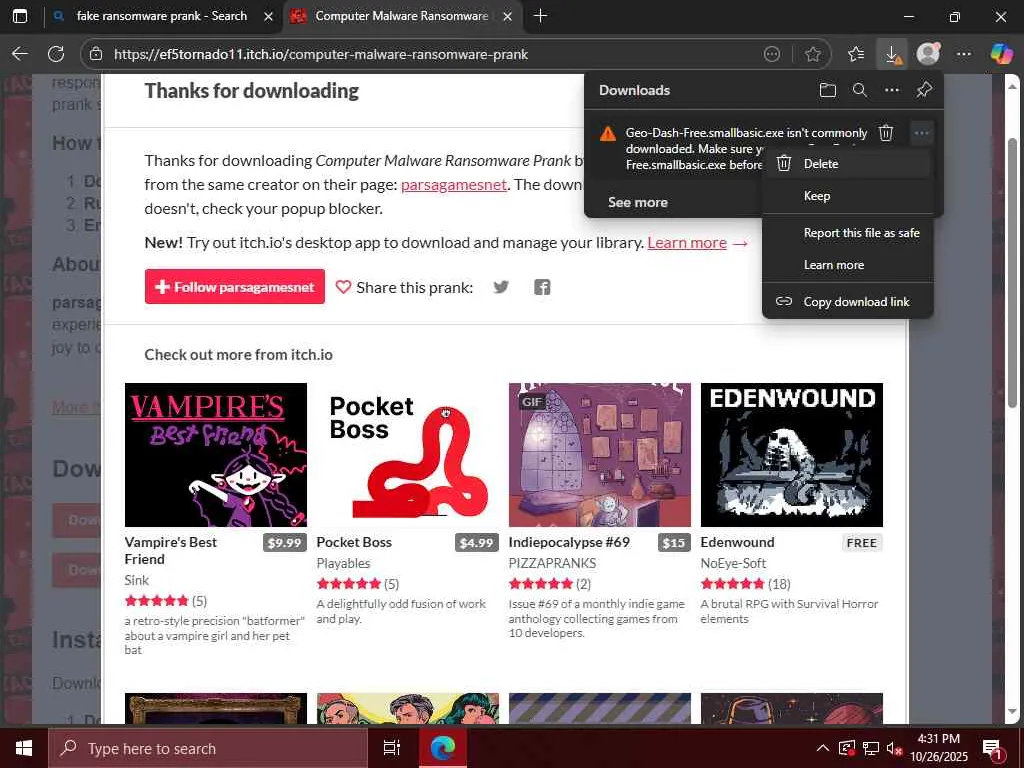The height and width of the screenshot is (768, 1024).
Task: Share this prank on Twitter
Action: click(501, 287)
